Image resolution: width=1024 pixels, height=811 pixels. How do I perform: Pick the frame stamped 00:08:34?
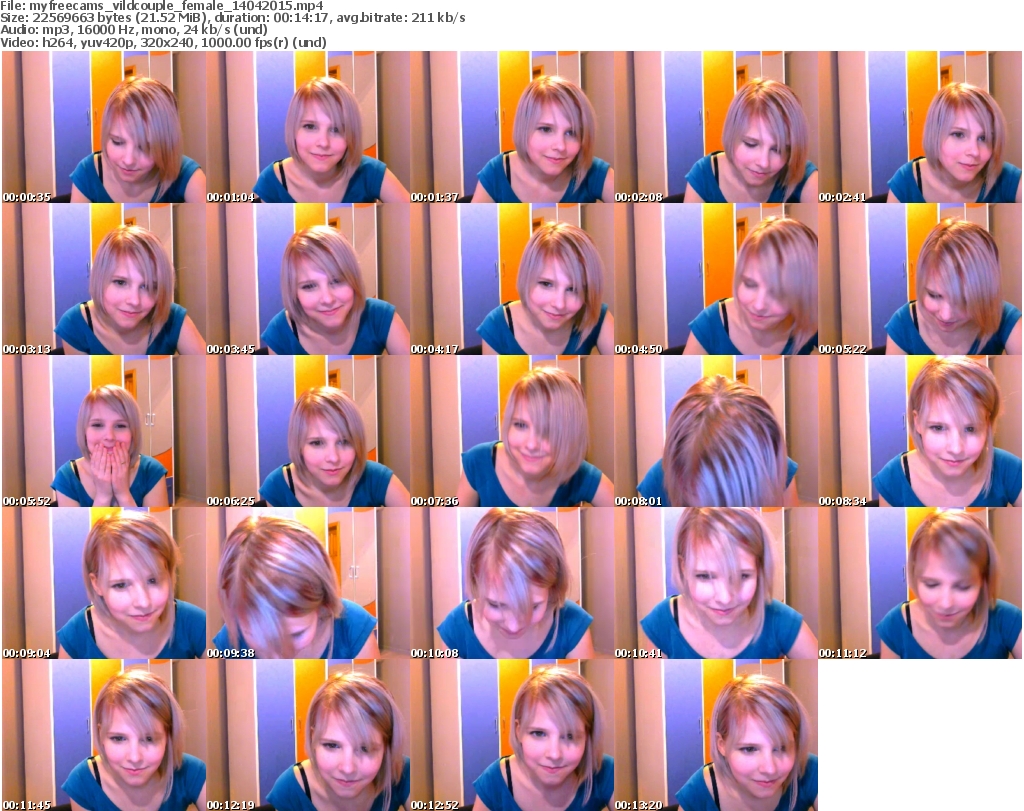(x=920, y=431)
